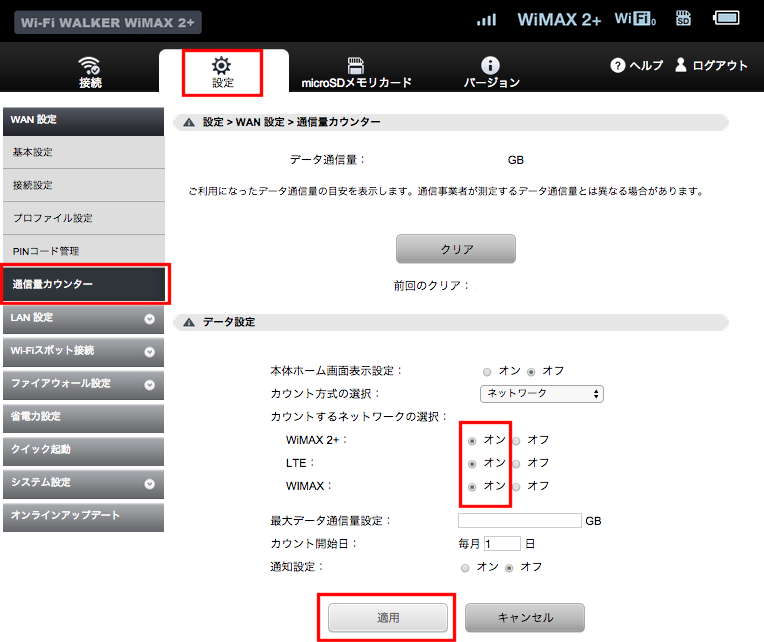Click the データ通信量 label
Image resolution: width=764 pixels, height=642 pixels.
tap(327, 160)
